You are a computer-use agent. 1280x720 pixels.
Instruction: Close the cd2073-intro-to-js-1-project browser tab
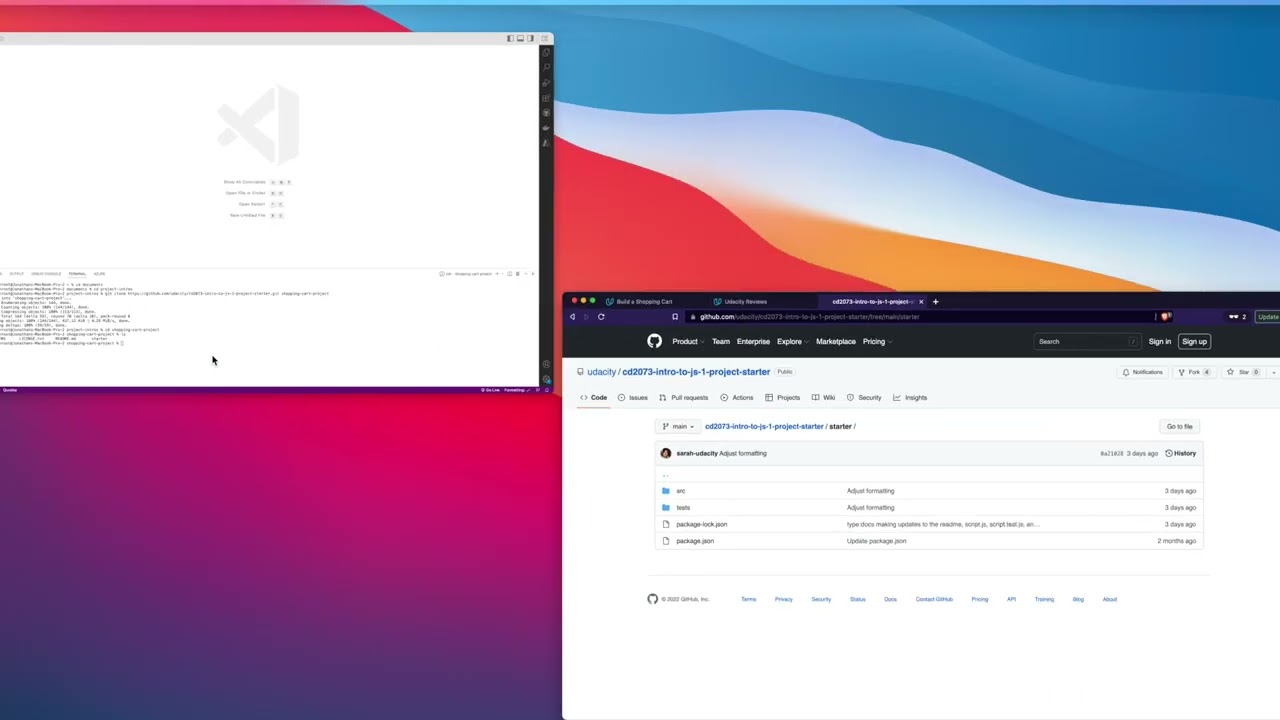tap(921, 301)
